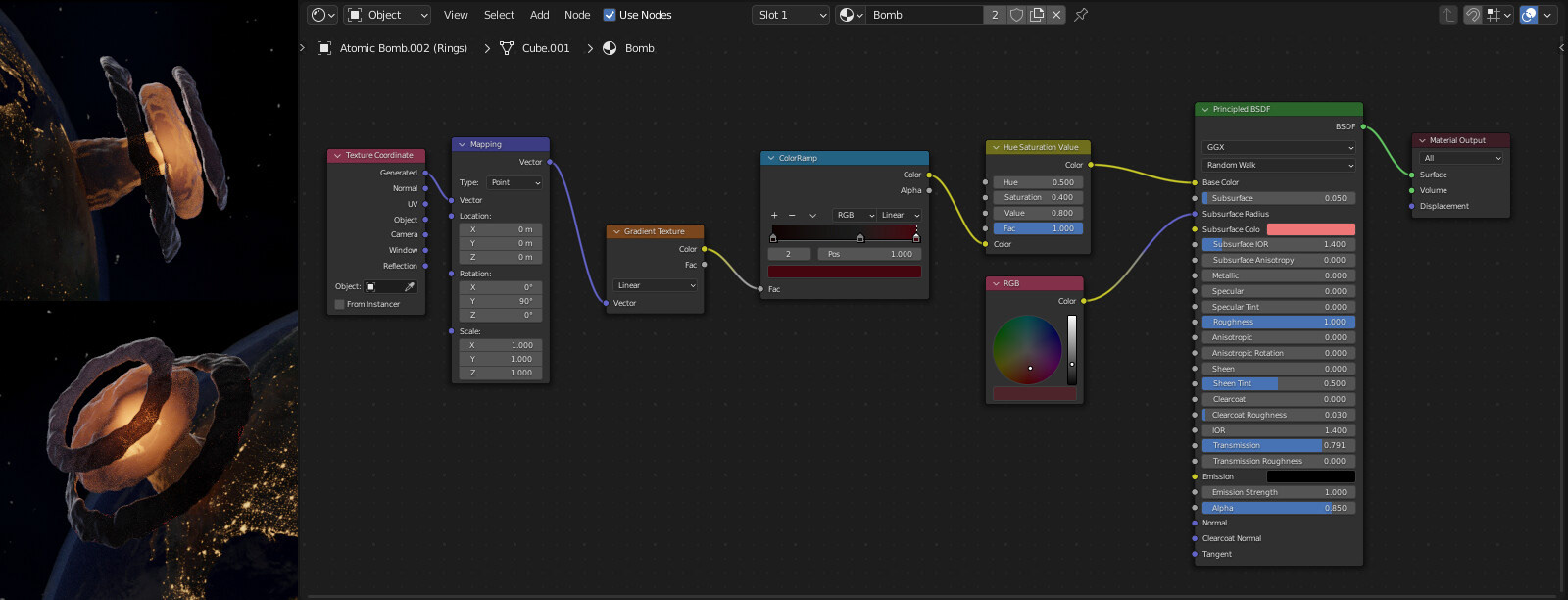Click the Subsurface Color swatch

tap(1311, 229)
